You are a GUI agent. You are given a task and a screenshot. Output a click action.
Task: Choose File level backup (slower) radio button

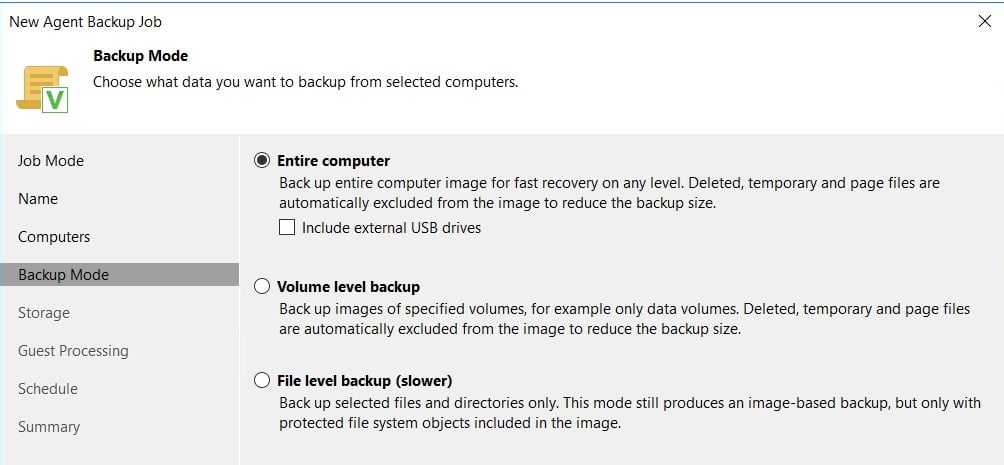[262, 380]
